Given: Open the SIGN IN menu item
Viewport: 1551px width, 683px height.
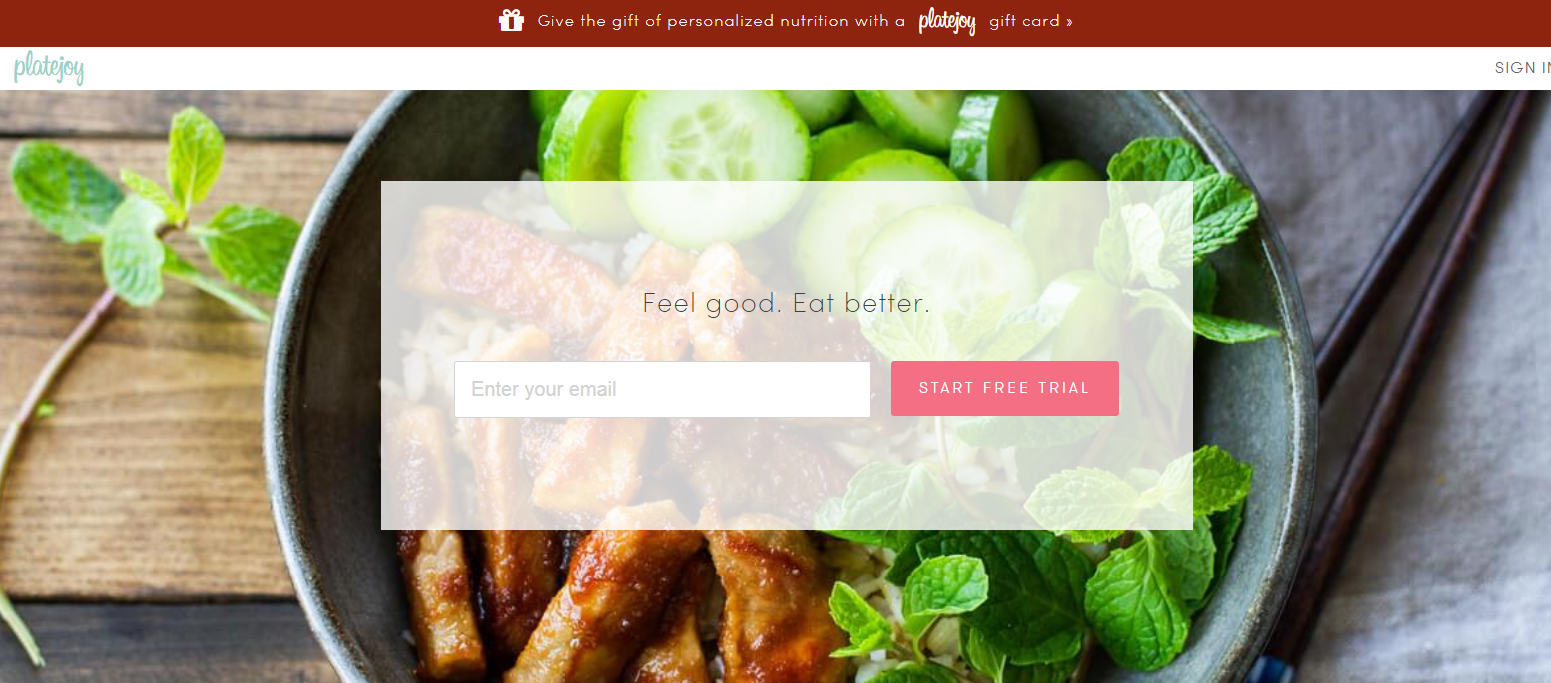Looking at the screenshot, I should 1522,68.
